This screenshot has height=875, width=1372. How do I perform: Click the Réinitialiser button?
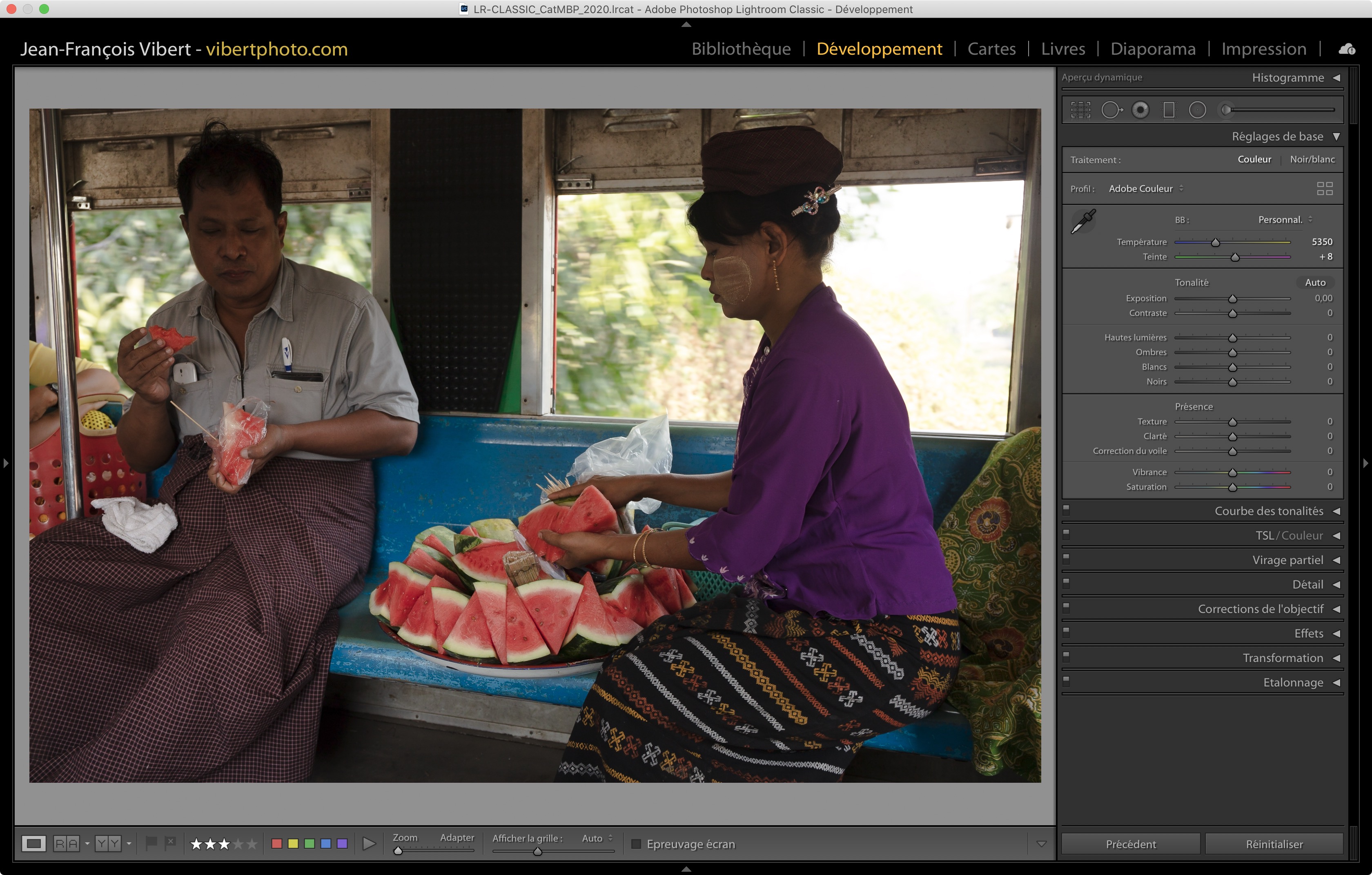(1274, 844)
